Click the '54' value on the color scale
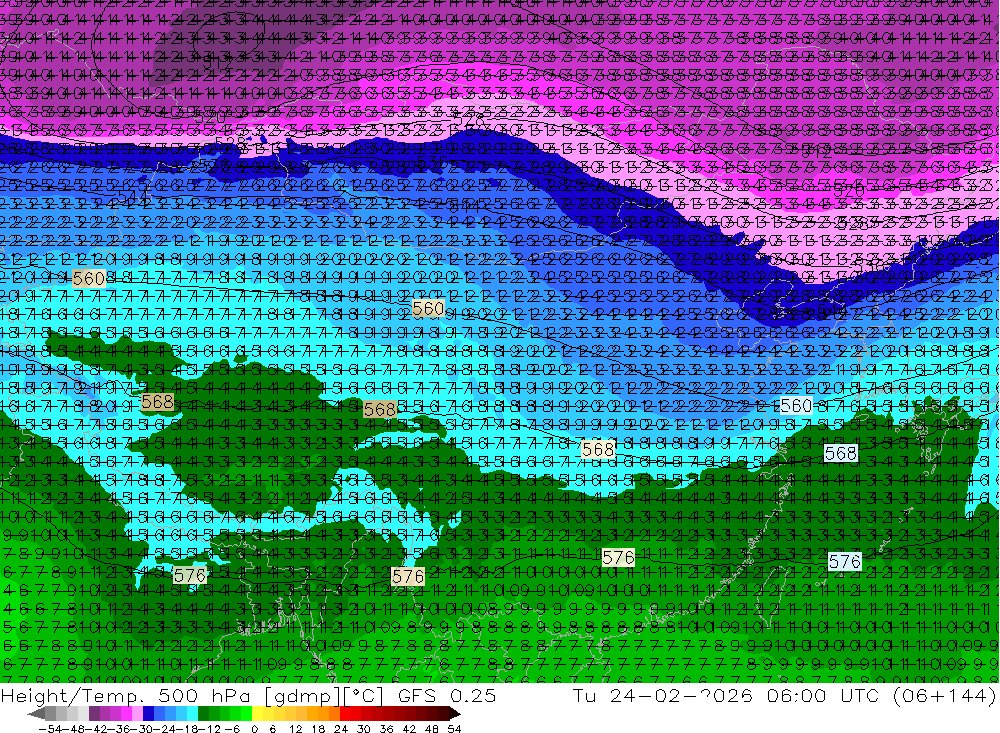The width and height of the screenshot is (1000, 733). (x=454, y=729)
